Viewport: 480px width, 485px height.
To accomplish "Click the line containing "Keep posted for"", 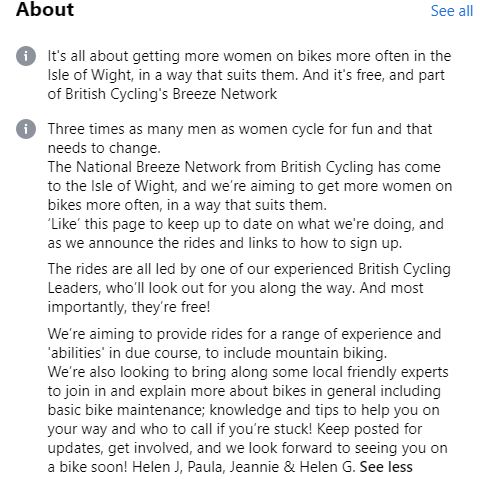I will pyautogui.click(x=235, y=429).
